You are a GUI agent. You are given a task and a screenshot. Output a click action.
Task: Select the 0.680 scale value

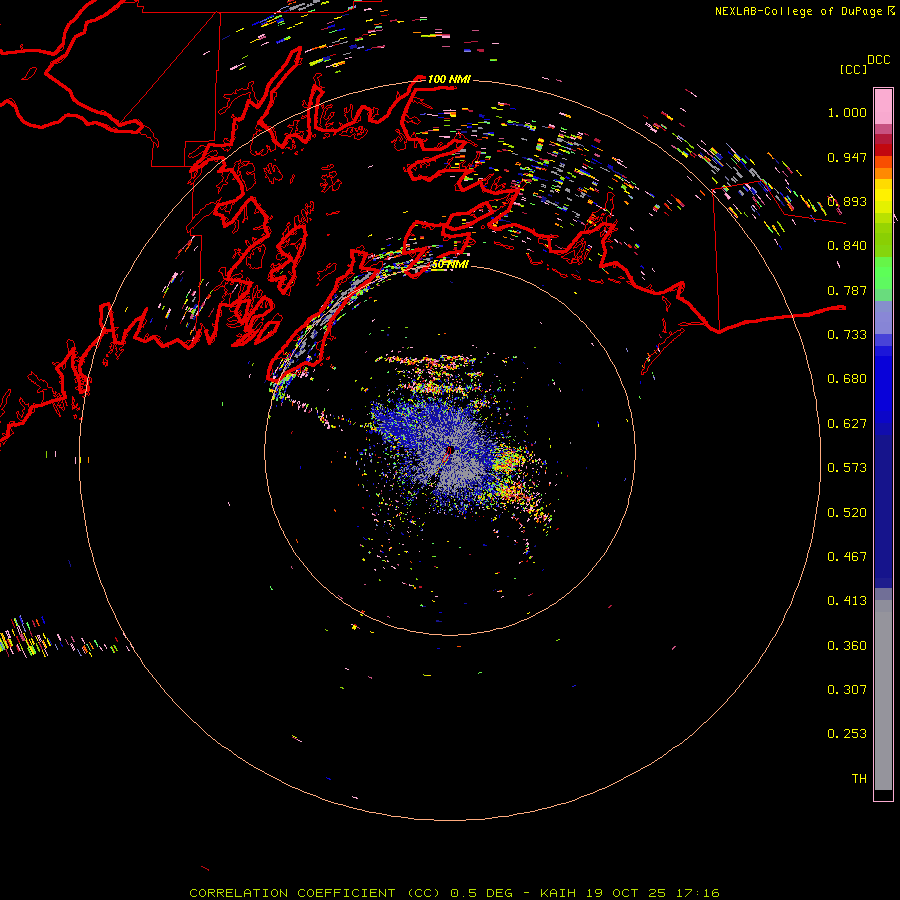point(847,379)
